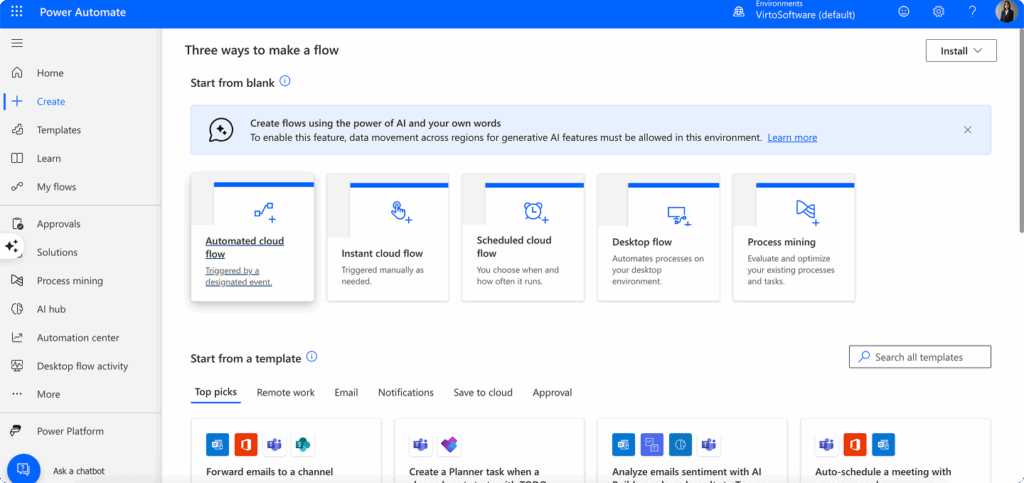Viewport: 1024px width, 483px height.
Task: Collapse the navigation hamburger menu
Action: [x=17, y=43]
